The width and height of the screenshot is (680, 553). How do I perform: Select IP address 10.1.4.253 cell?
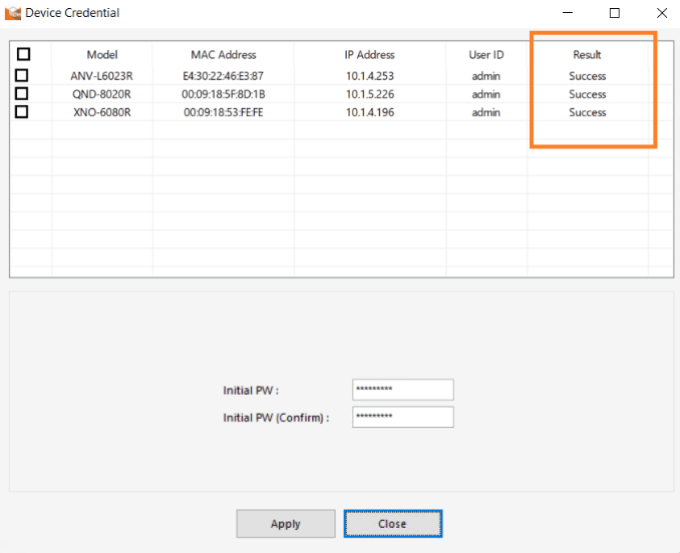pos(370,76)
